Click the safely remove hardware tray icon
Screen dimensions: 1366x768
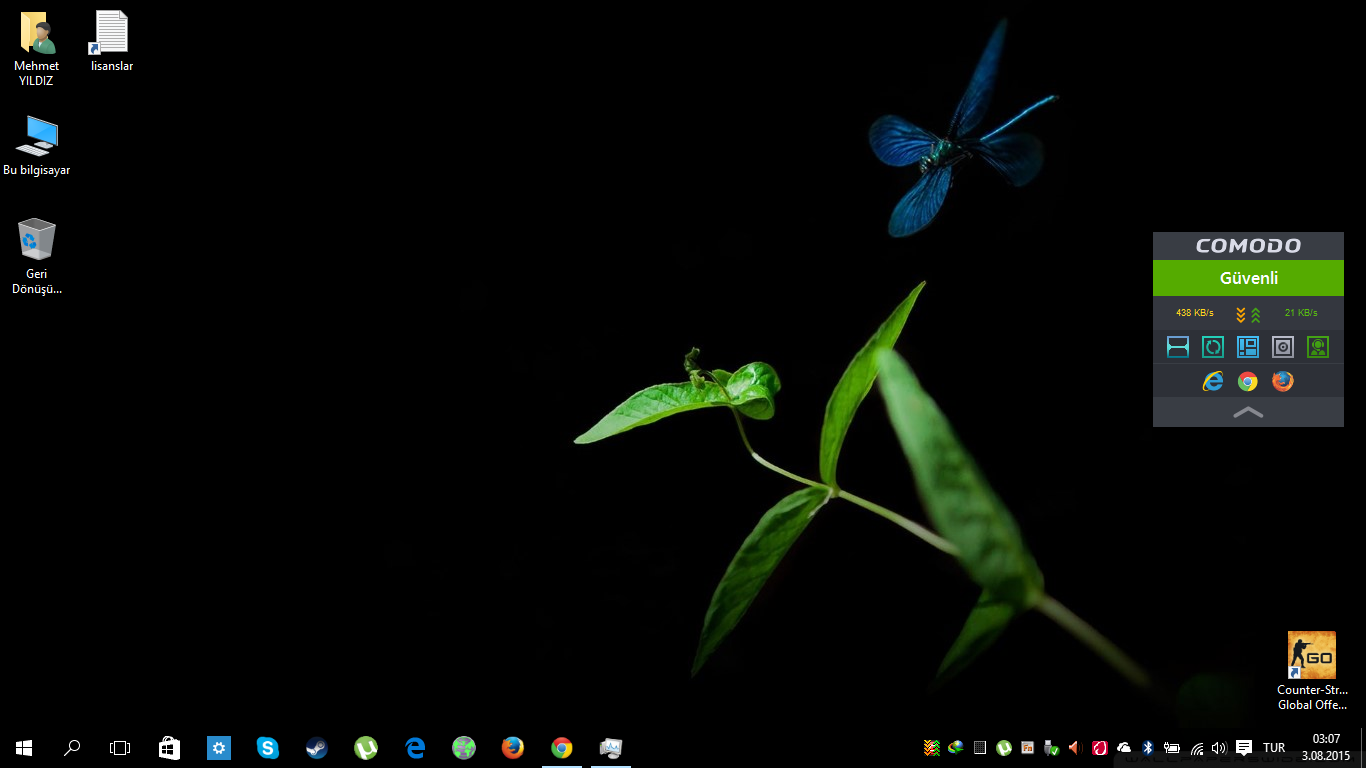[x=1051, y=747]
